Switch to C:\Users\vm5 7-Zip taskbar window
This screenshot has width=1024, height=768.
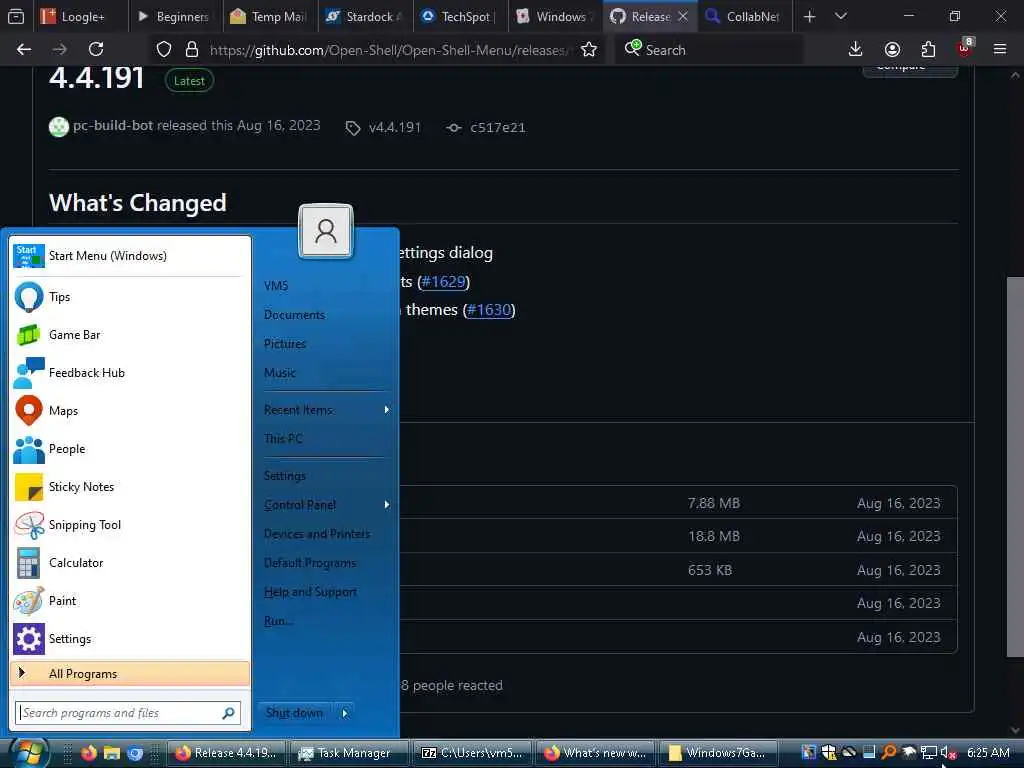473,753
